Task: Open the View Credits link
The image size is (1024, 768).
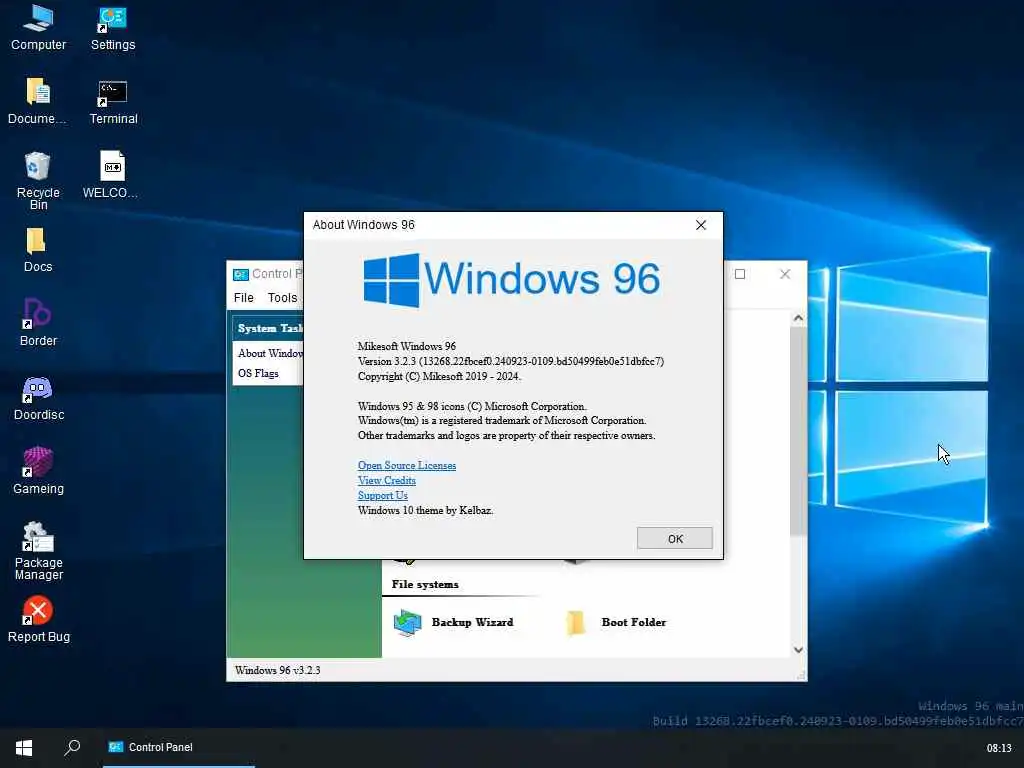Action: tap(386, 481)
